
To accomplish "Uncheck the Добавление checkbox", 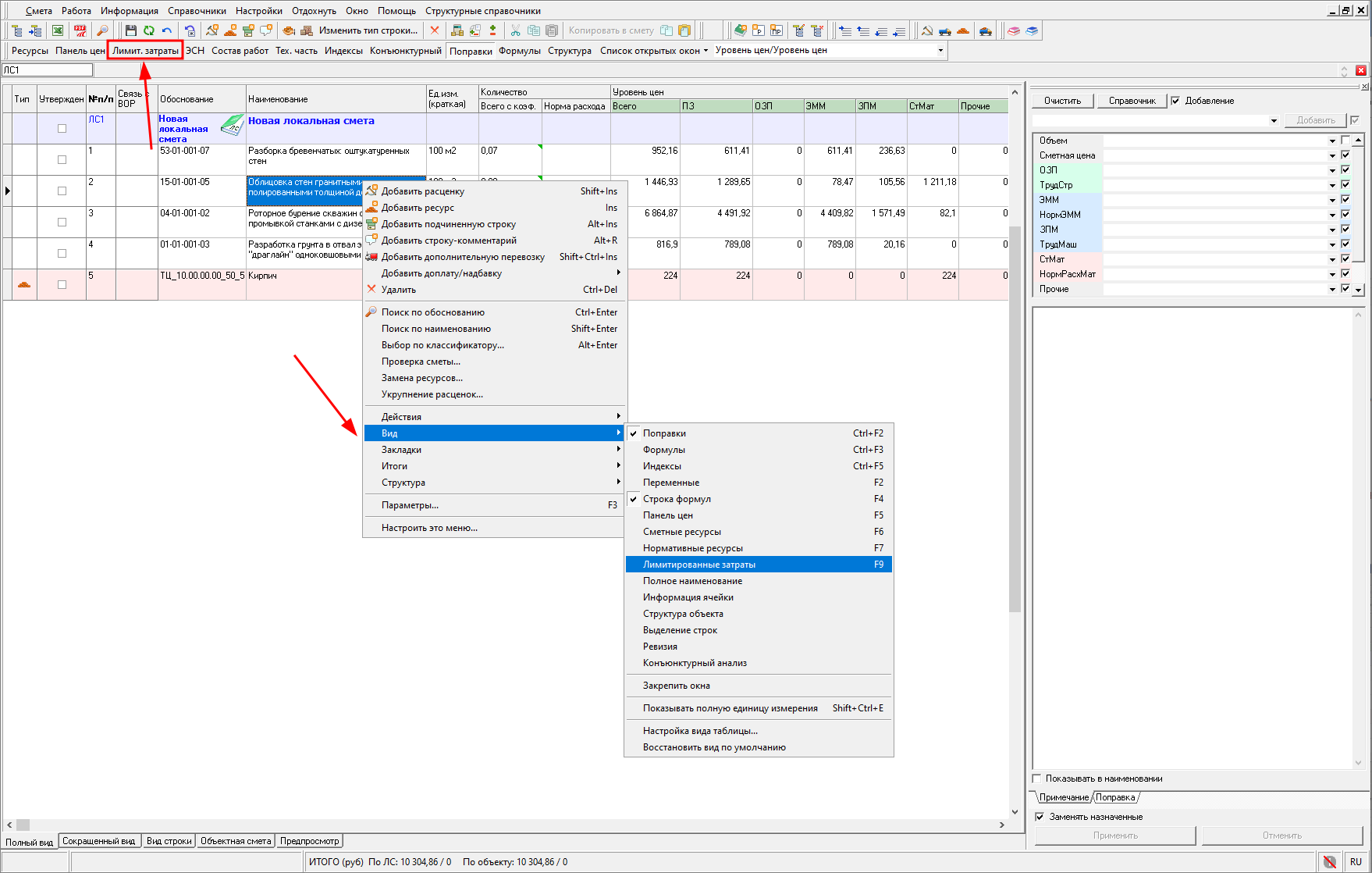I will pyautogui.click(x=1175, y=101).
